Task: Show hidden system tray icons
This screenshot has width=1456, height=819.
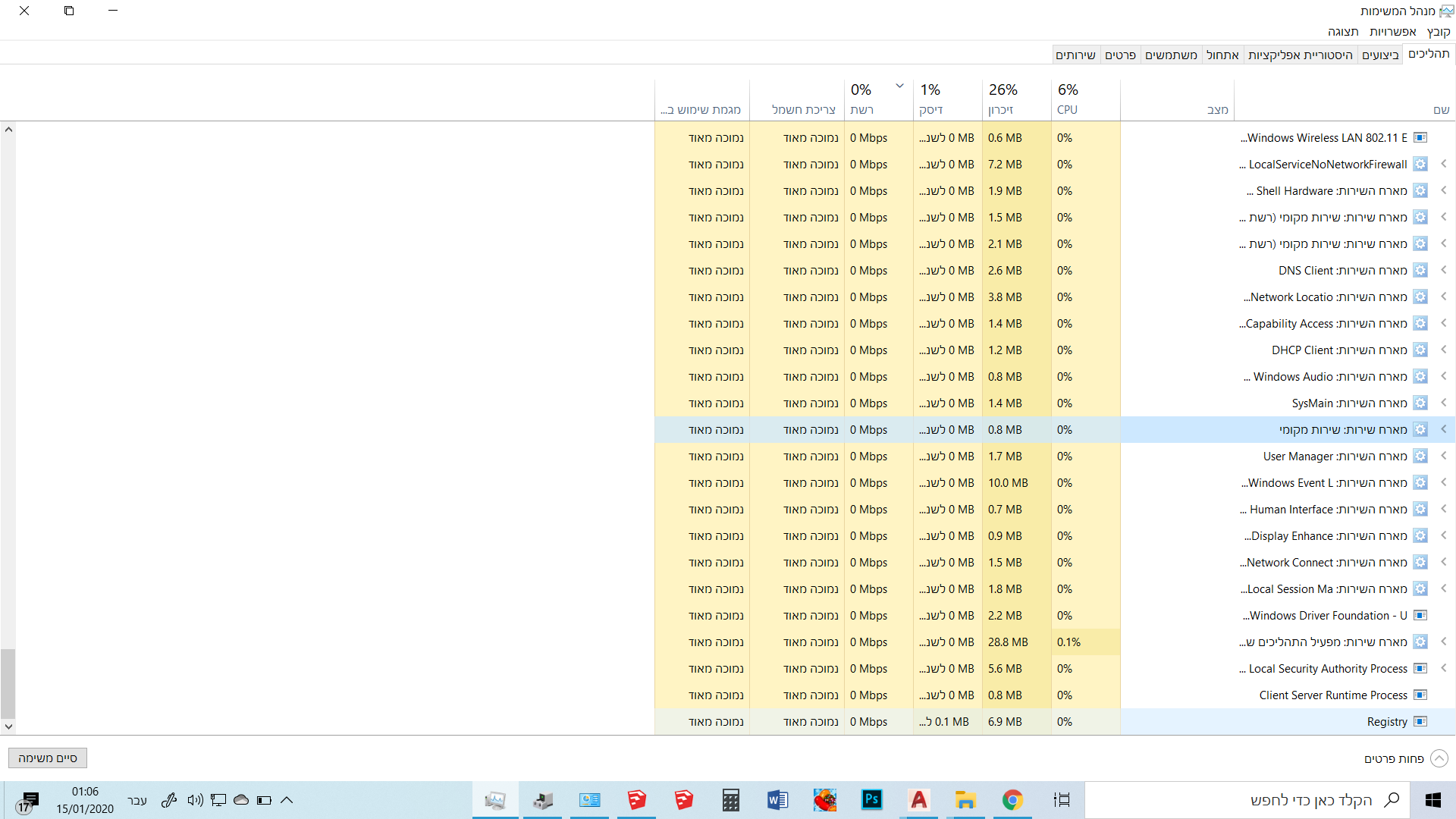Action: pyautogui.click(x=287, y=800)
